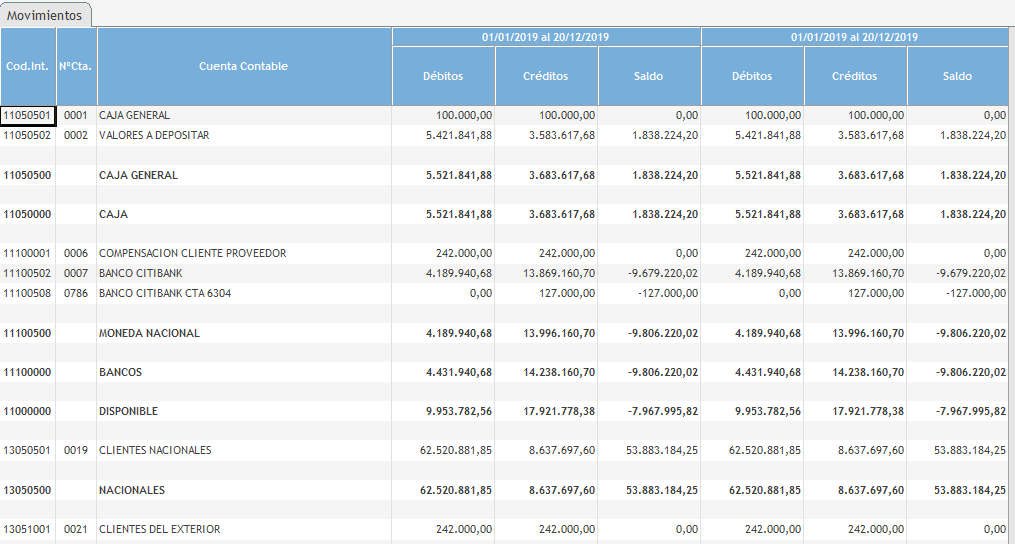Switch to the Movimientos tab
Viewport: 1015px width, 544px height.
click(46, 16)
